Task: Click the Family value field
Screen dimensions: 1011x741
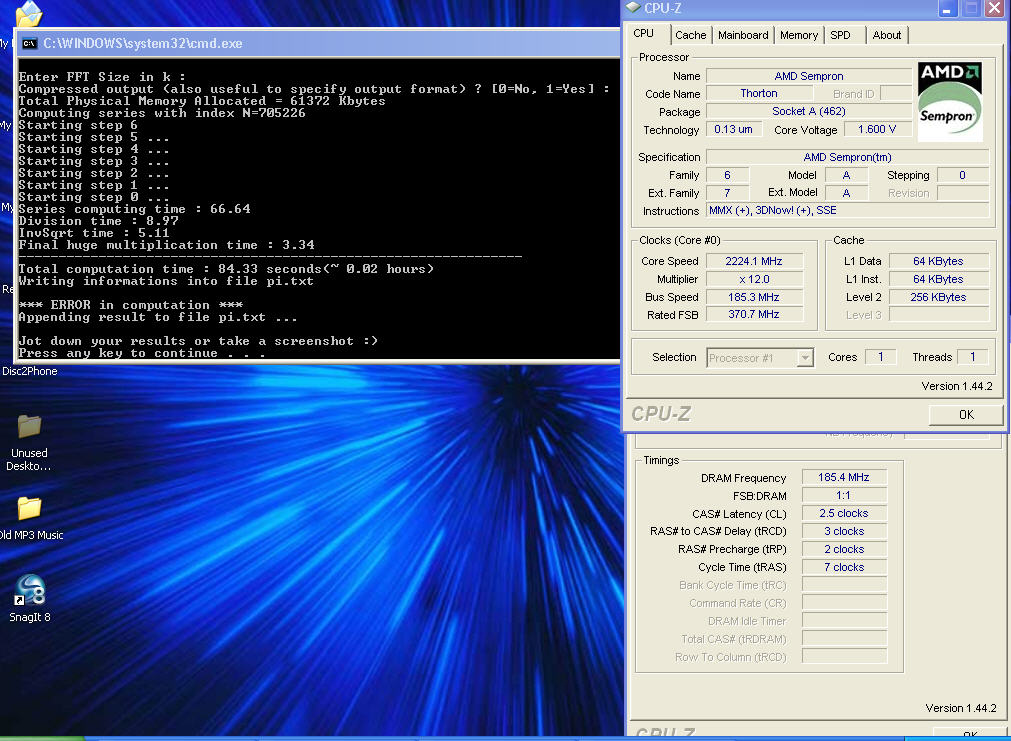Action: [x=727, y=175]
